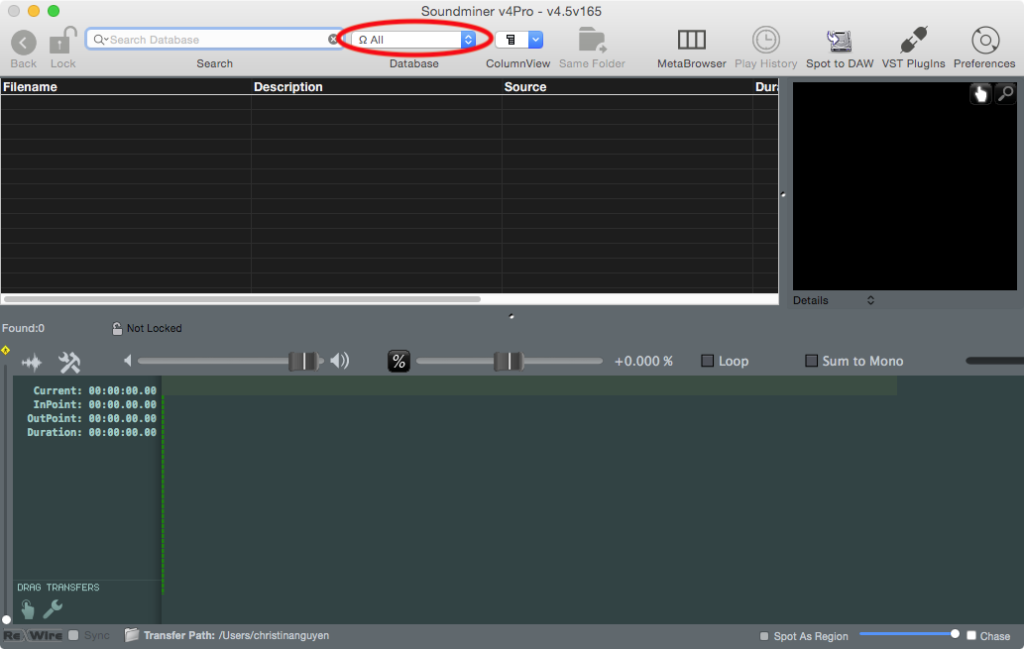This screenshot has width=1024, height=649.
Task: Clear the search field with the X
Action: tap(333, 39)
